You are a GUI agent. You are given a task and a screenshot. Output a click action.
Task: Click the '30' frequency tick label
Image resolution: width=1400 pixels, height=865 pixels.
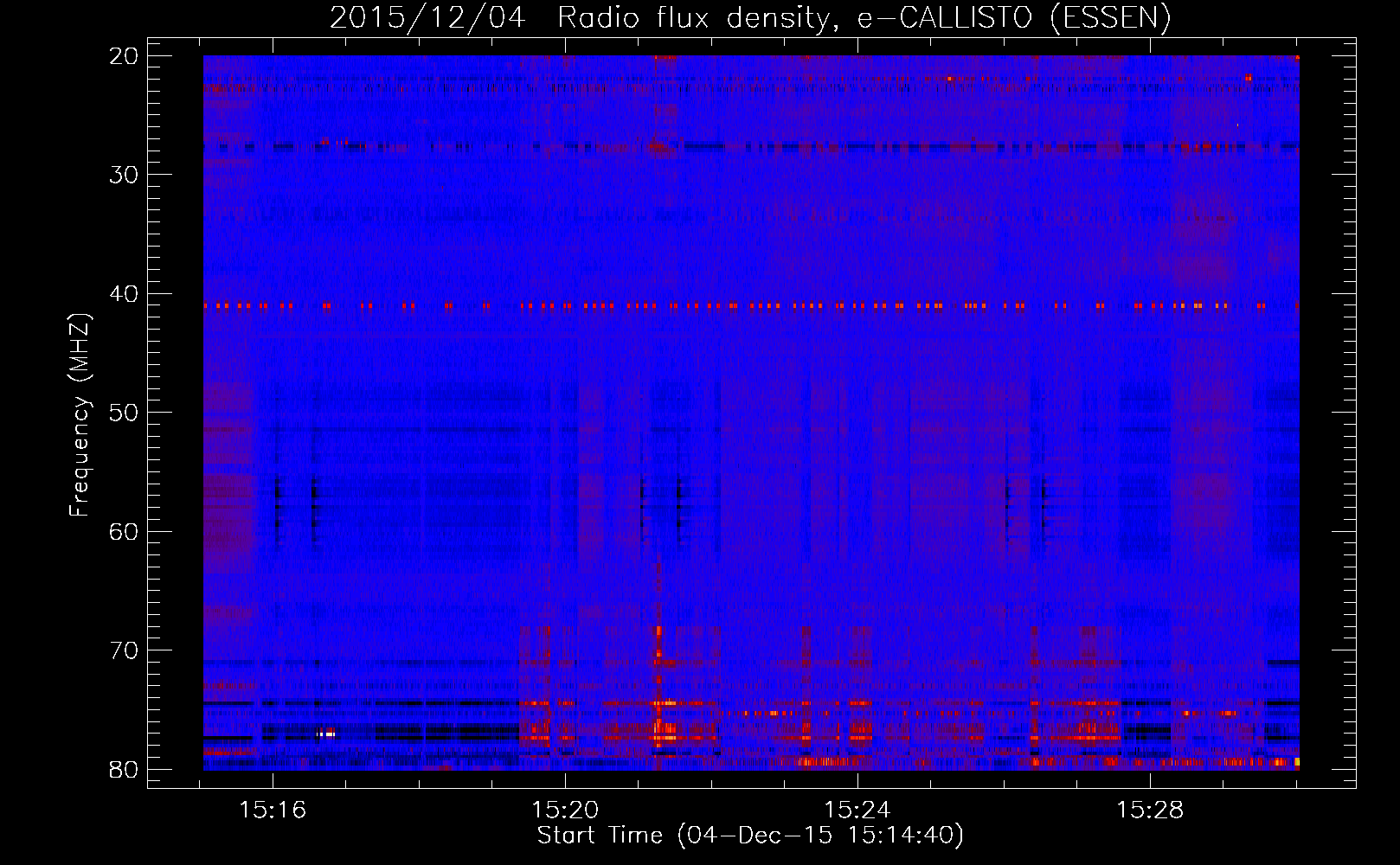[124, 175]
